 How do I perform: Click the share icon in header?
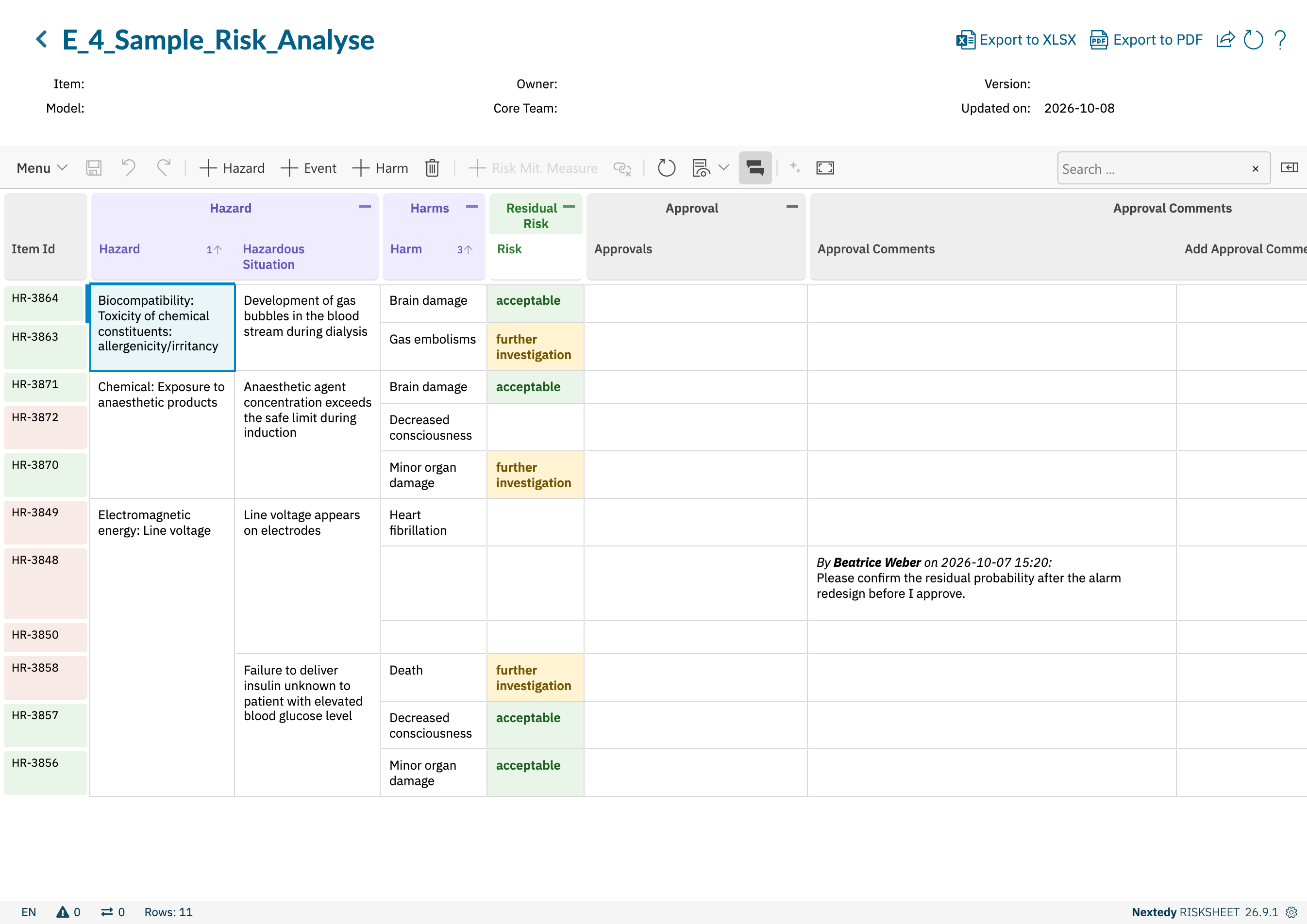[1225, 40]
